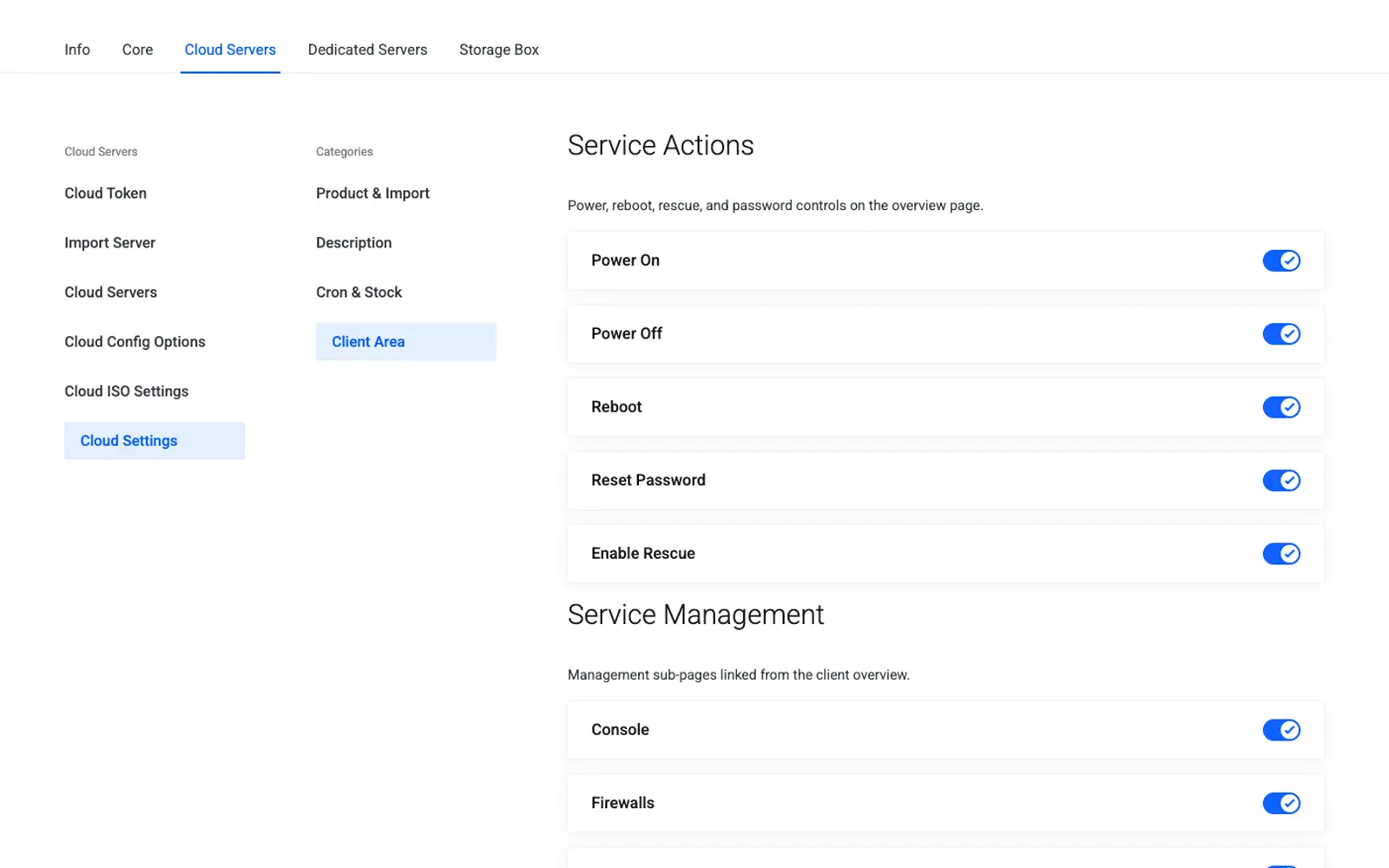Toggle the Console switch
Image resolution: width=1389 pixels, height=868 pixels.
click(x=1281, y=730)
